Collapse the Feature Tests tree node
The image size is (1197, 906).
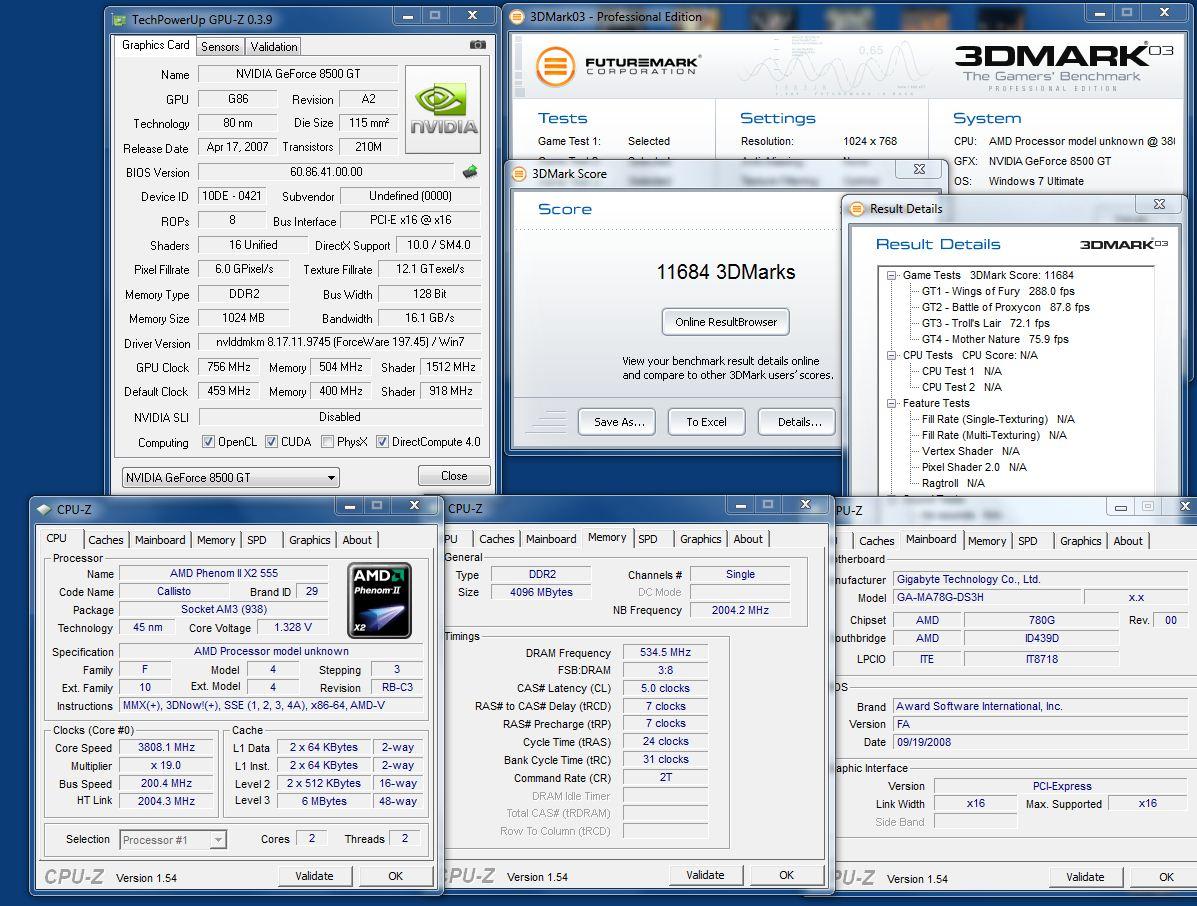(891, 403)
